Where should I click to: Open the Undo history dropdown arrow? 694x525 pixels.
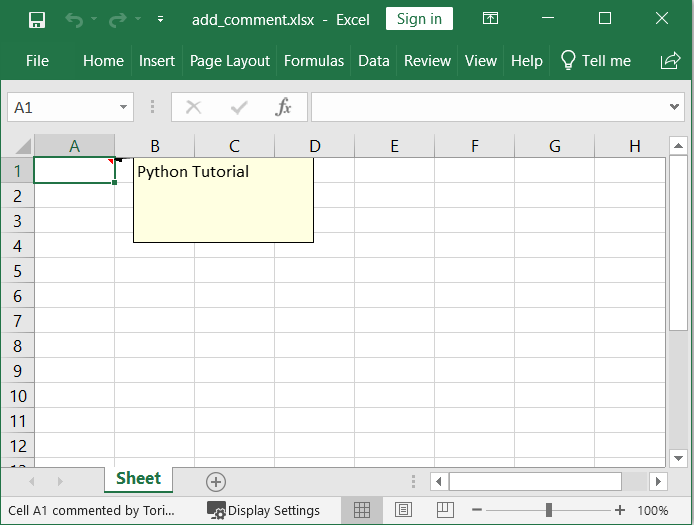[94, 19]
